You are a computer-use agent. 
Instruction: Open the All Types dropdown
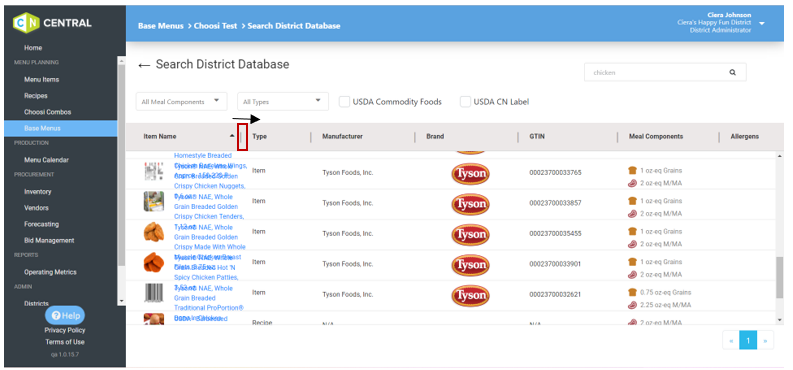(x=283, y=102)
